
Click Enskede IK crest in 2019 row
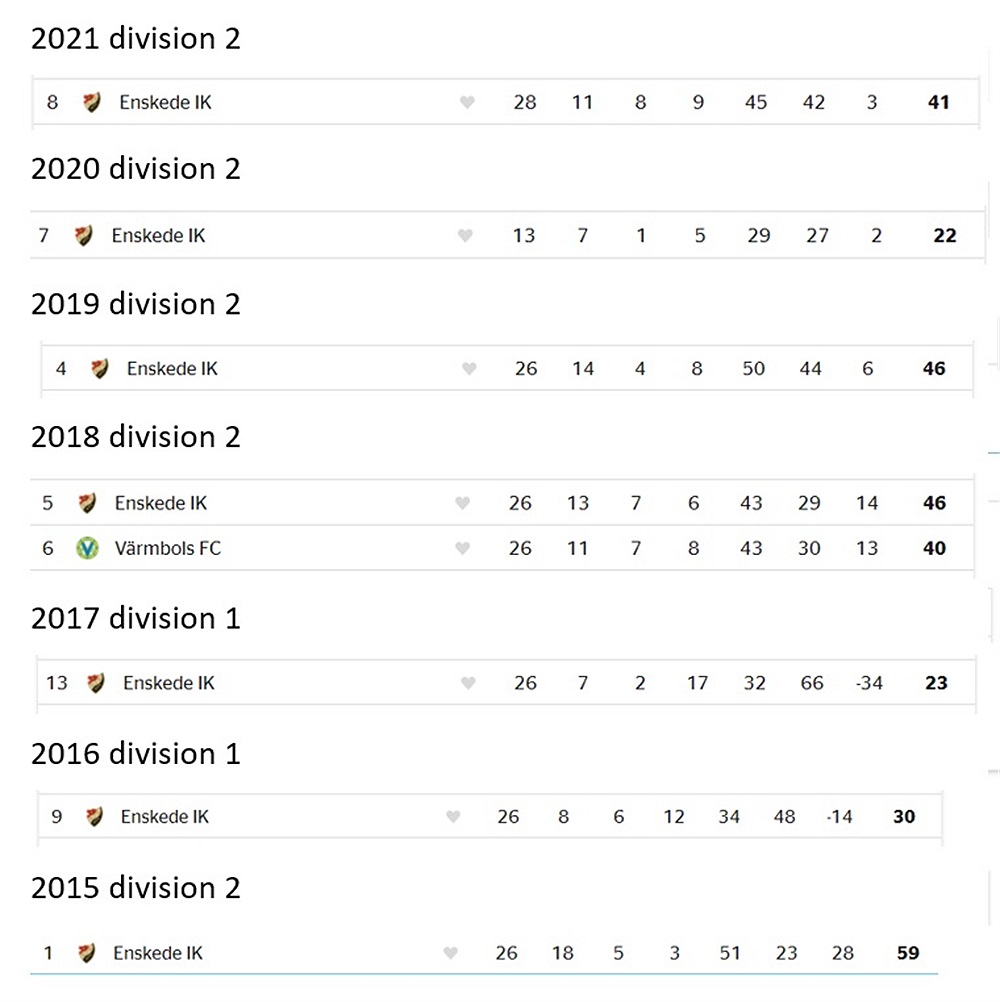coord(99,369)
